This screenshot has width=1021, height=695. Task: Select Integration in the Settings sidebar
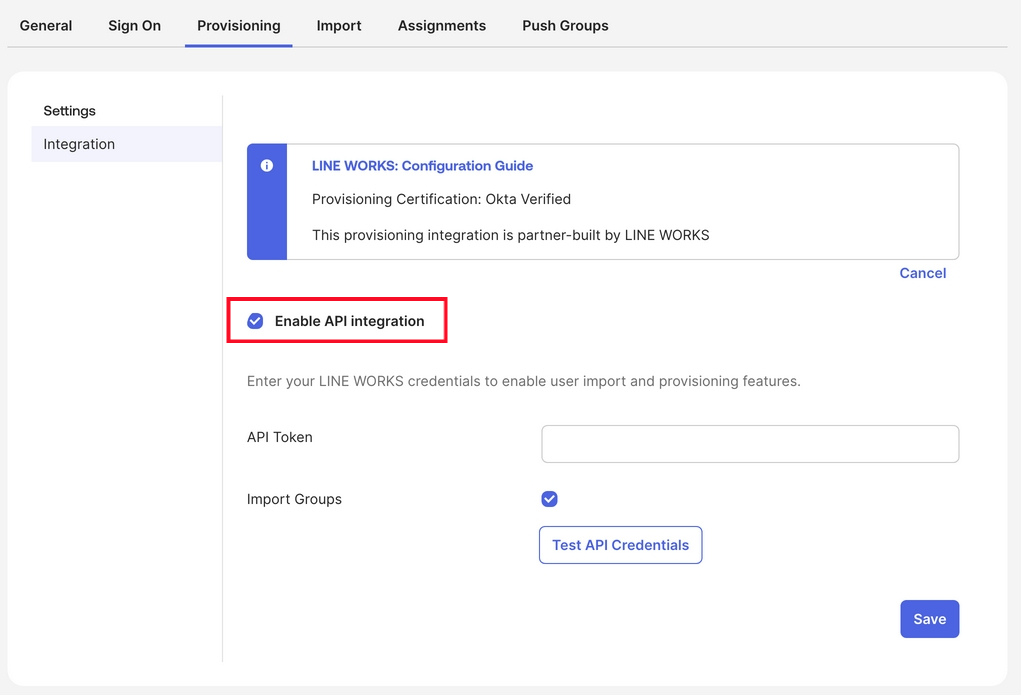click(x=126, y=144)
